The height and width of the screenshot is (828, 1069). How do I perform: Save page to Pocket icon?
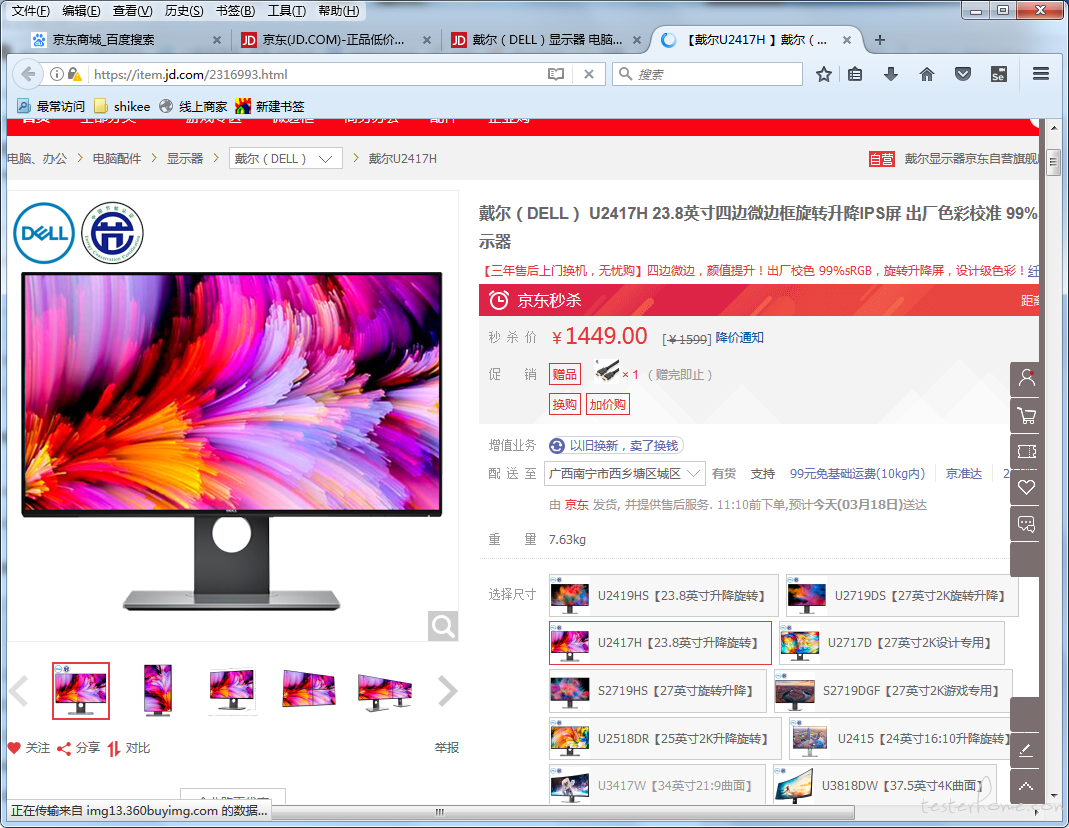pos(963,74)
